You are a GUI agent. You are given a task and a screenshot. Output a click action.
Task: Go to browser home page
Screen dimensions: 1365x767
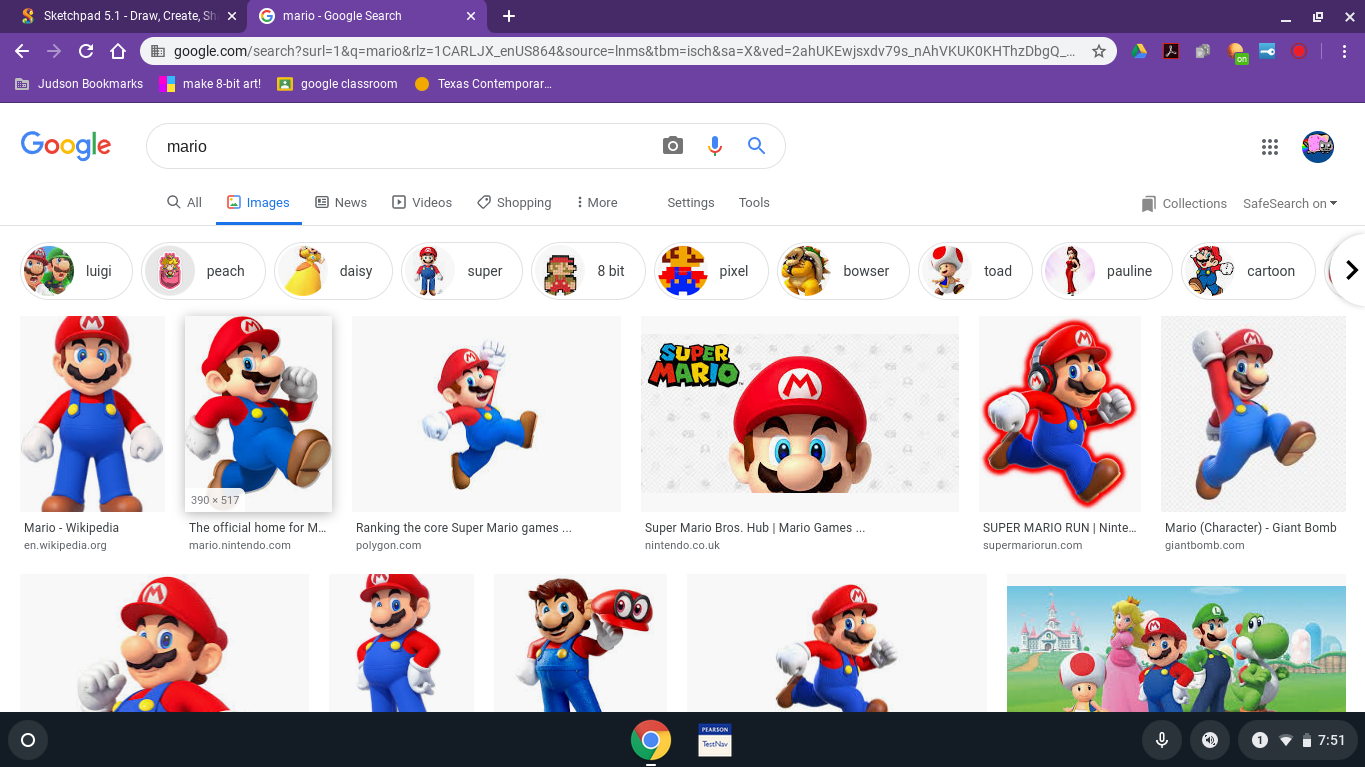(118, 51)
